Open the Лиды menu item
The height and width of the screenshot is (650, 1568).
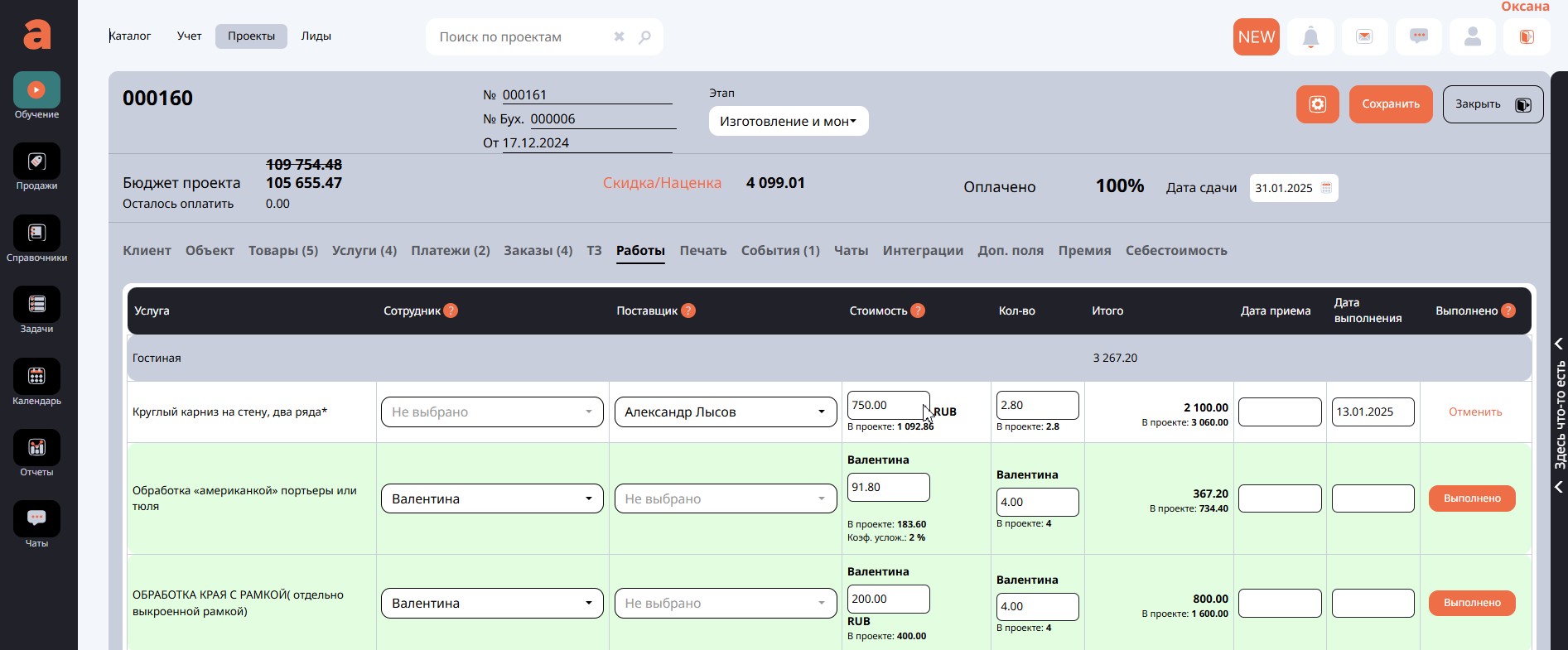[x=316, y=36]
